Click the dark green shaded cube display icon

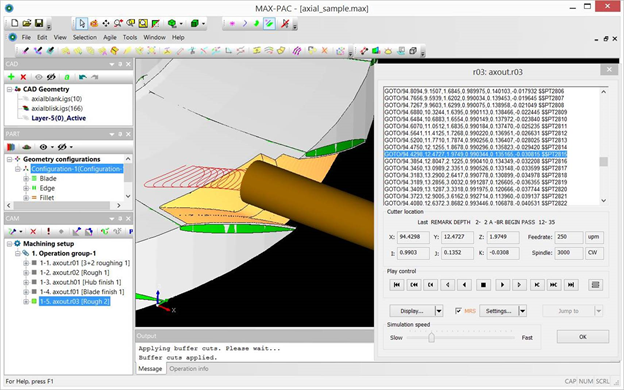pyautogui.click(x=195, y=23)
